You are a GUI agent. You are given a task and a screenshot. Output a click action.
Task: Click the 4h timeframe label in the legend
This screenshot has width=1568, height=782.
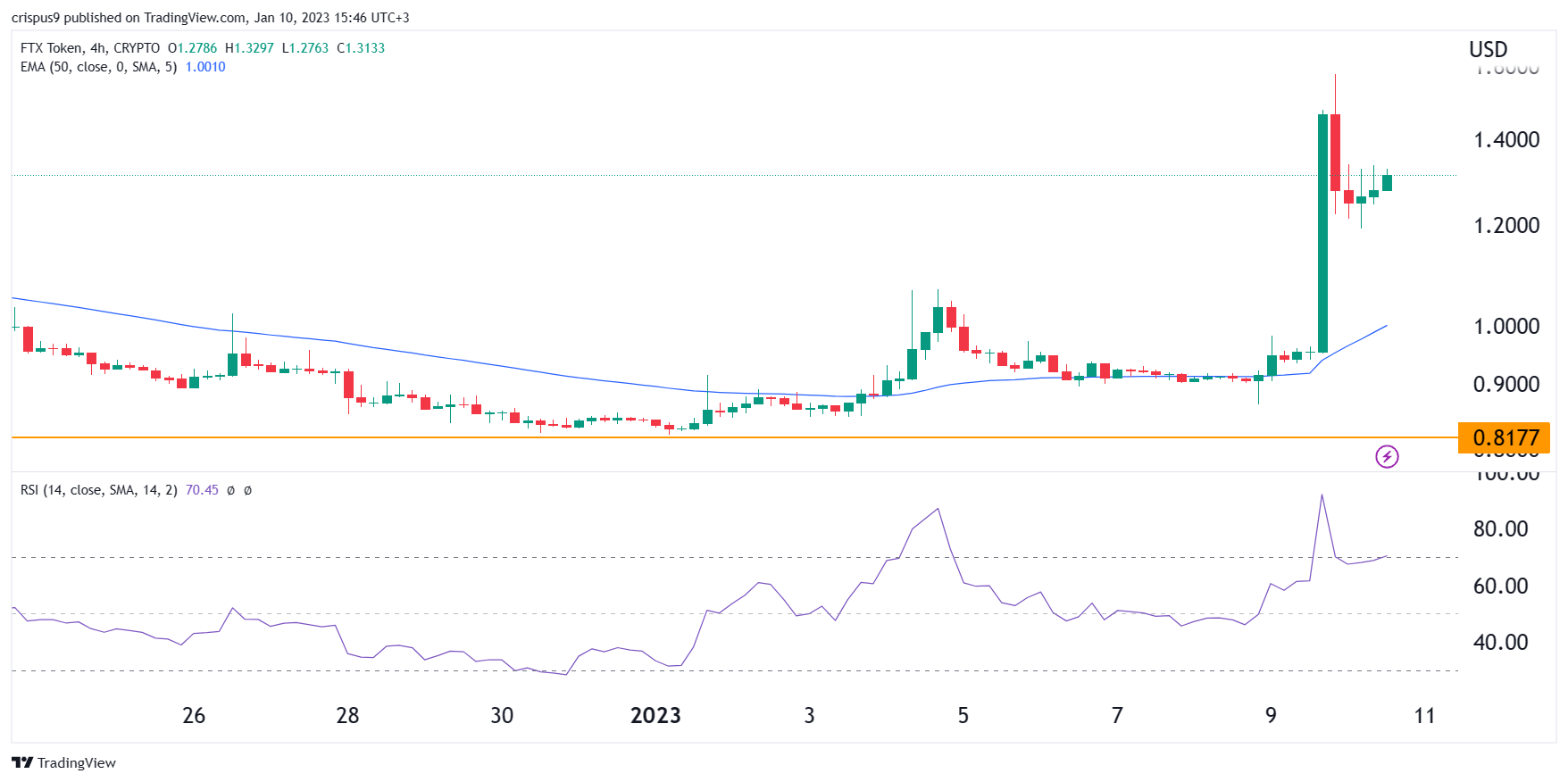coord(98,48)
